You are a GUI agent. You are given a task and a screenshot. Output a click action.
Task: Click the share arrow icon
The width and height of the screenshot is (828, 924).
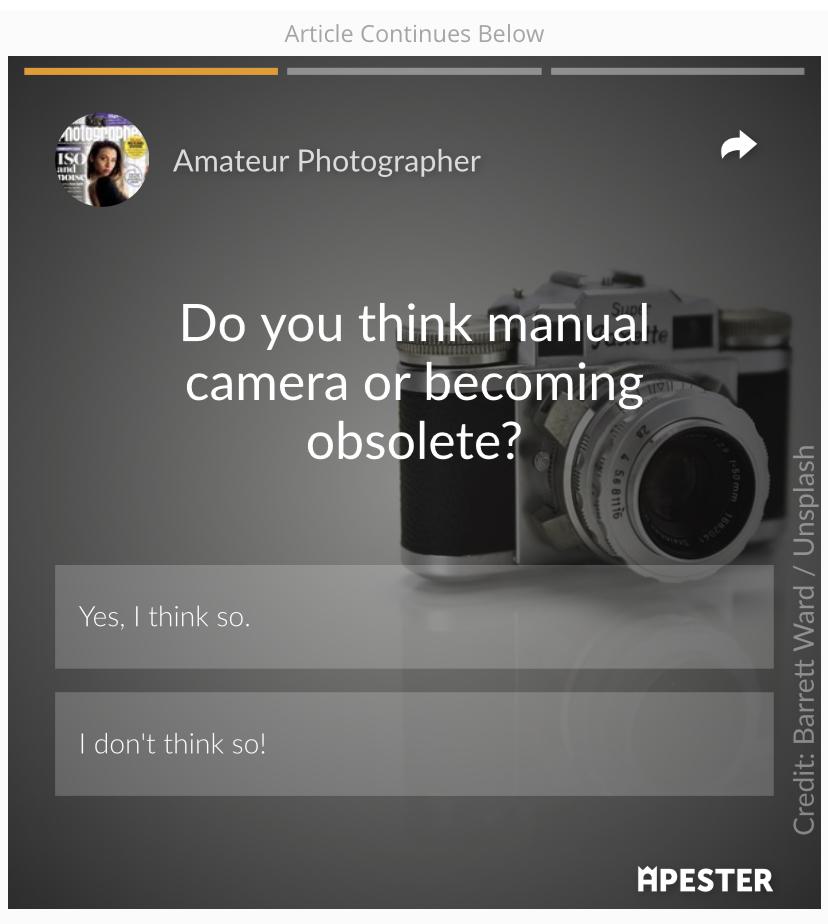[738, 145]
